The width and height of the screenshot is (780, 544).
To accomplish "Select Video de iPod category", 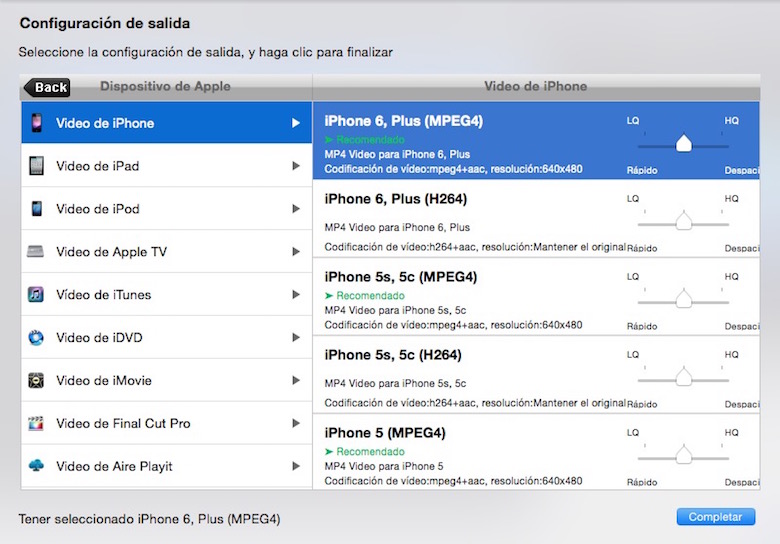I will tap(167, 208).
